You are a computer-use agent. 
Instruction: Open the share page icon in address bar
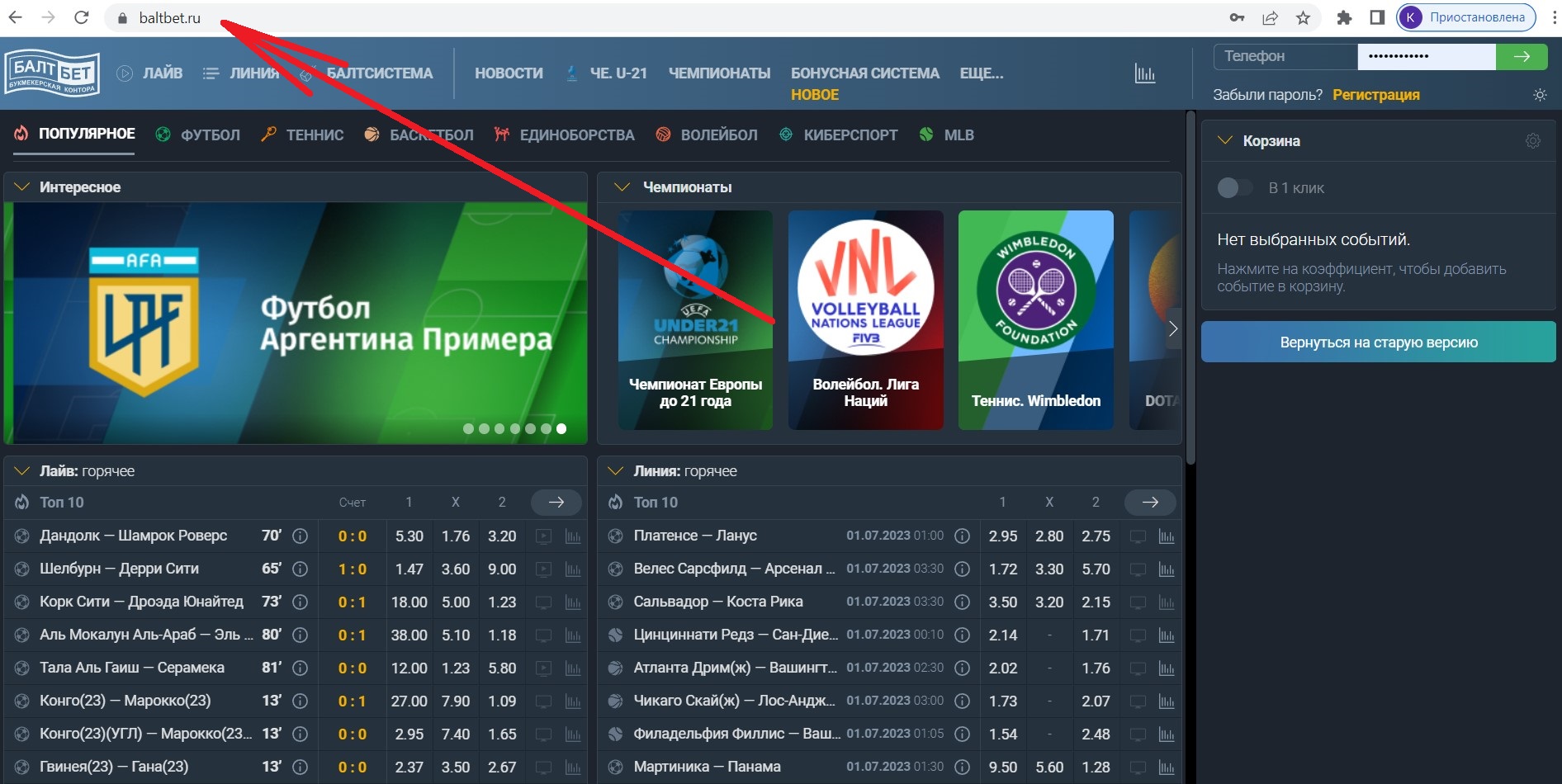coord(1270,17)
